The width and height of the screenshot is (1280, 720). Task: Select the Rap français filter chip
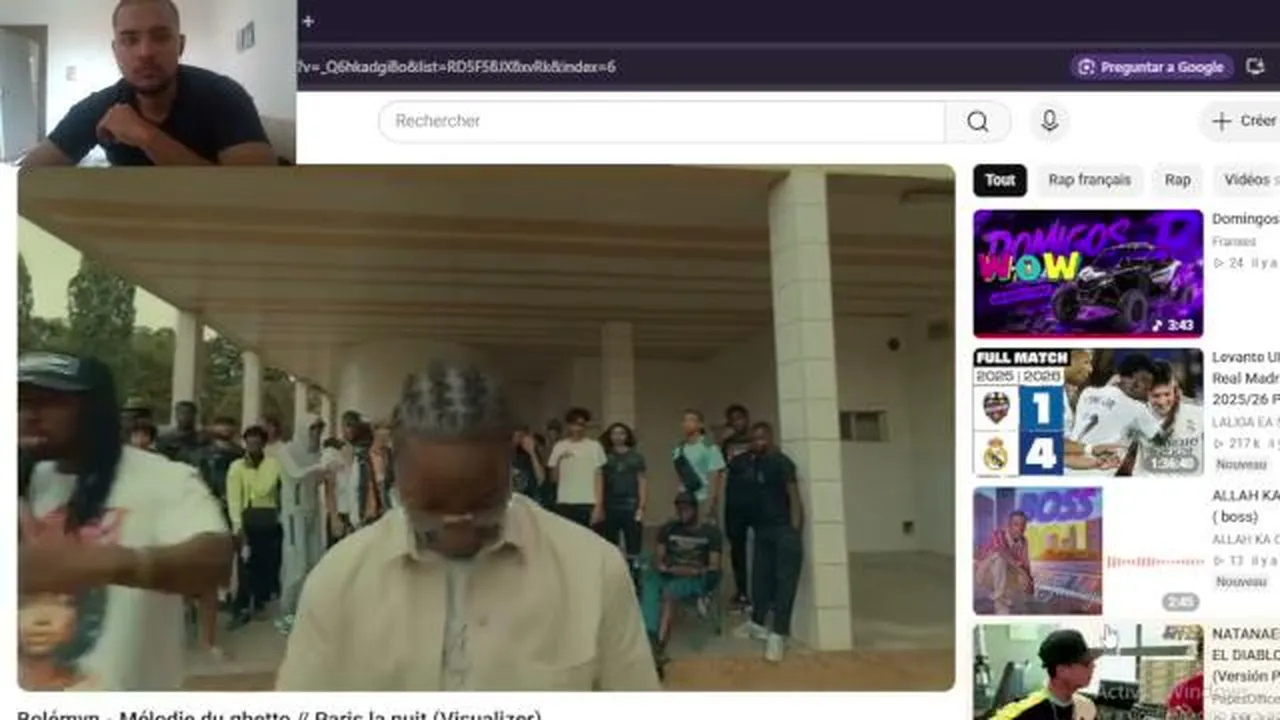(x=1089, y=180)
